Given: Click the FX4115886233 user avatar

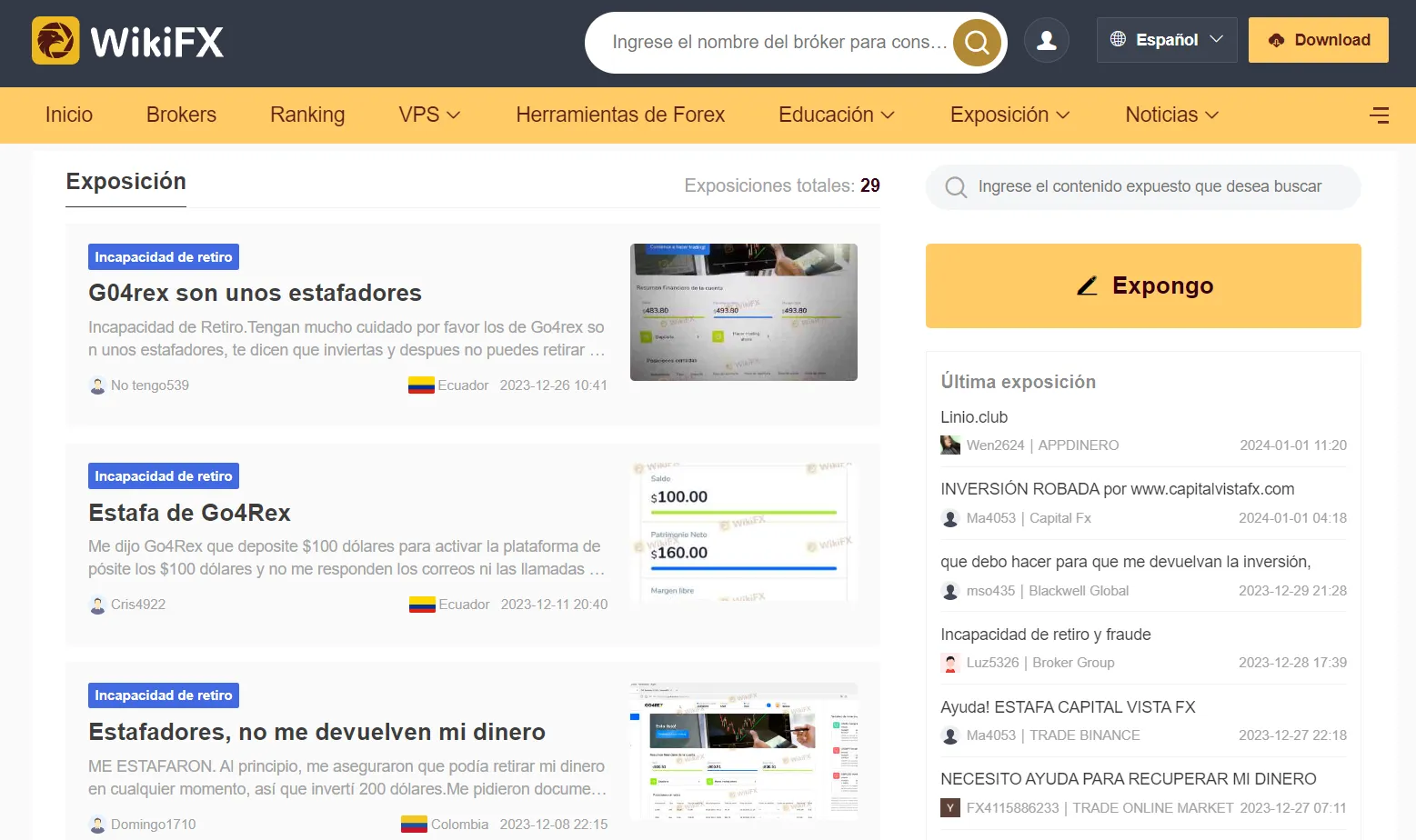Looking at the screenshot, I should point(950,807).
